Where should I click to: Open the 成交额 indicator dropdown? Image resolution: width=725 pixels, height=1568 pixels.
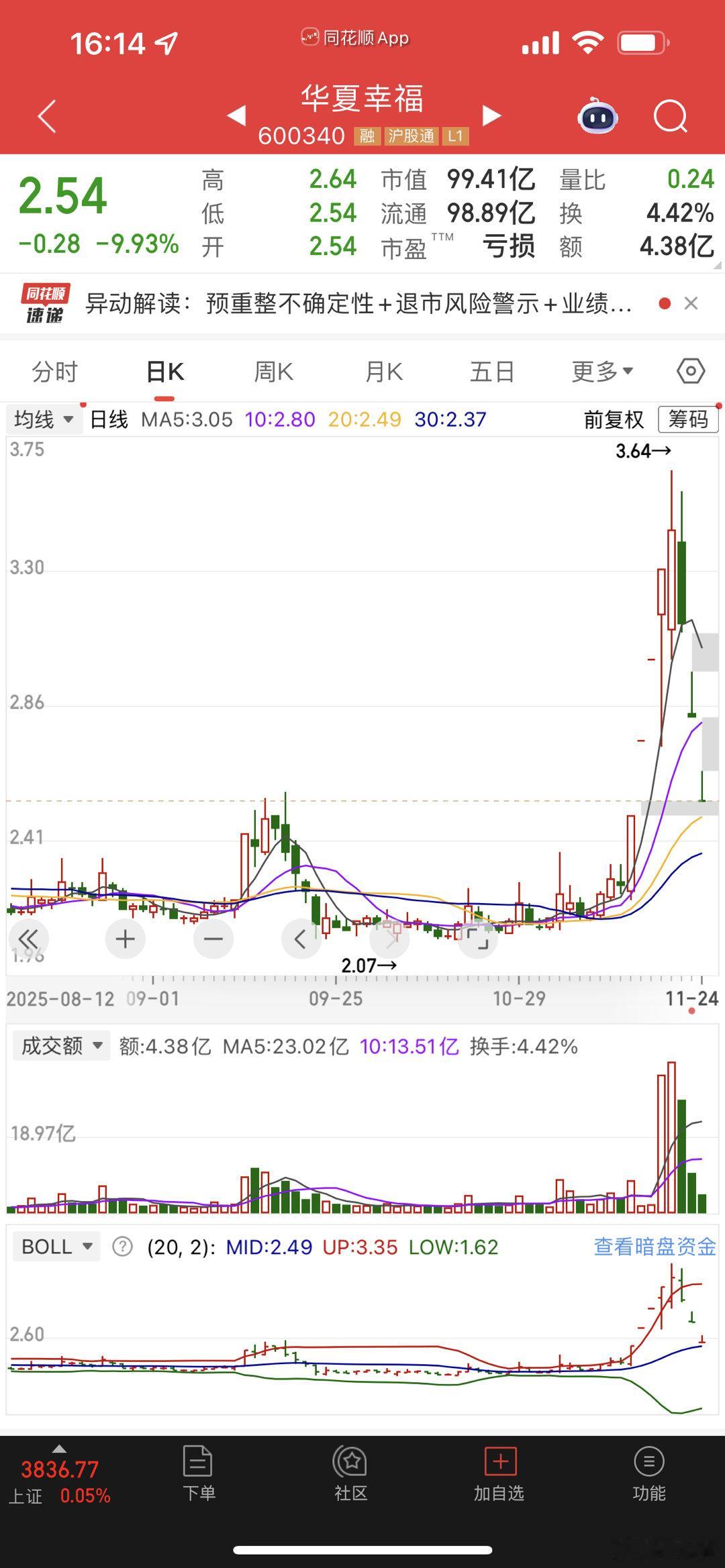pos(62,1045)
